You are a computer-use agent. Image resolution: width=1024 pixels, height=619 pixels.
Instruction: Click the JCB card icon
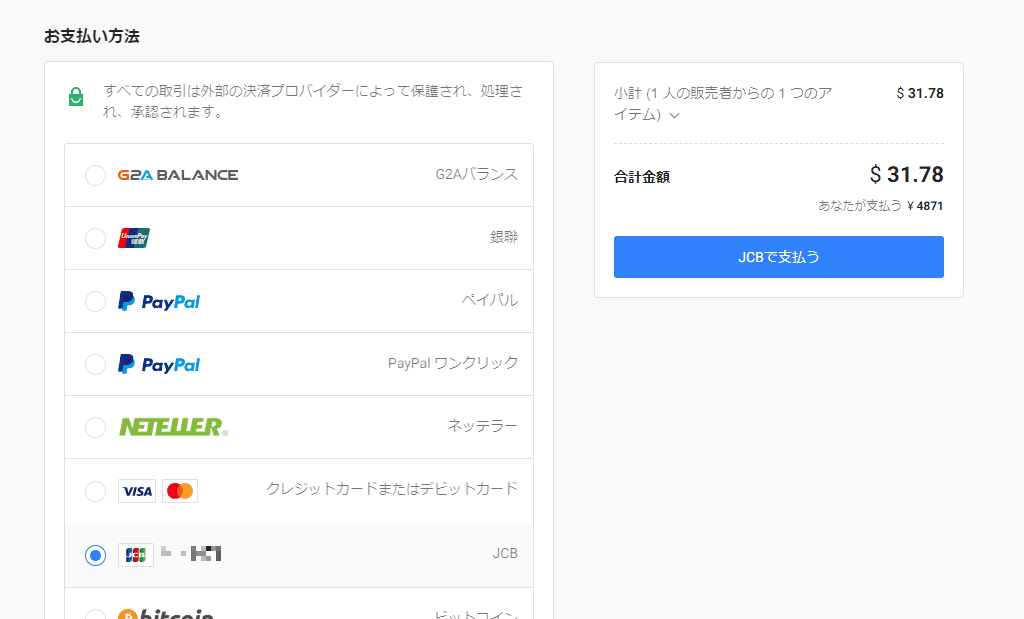point(136,555)
